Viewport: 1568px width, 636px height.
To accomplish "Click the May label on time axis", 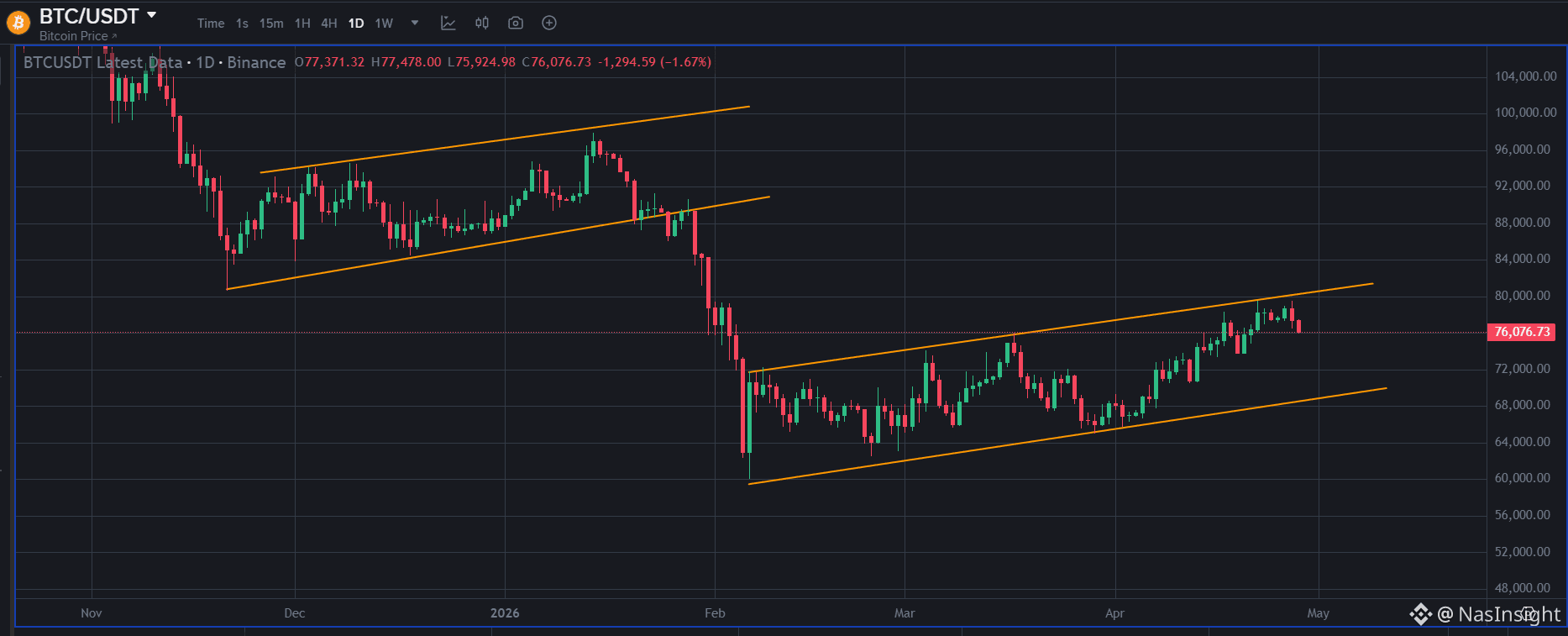I will pos(1319,613).
